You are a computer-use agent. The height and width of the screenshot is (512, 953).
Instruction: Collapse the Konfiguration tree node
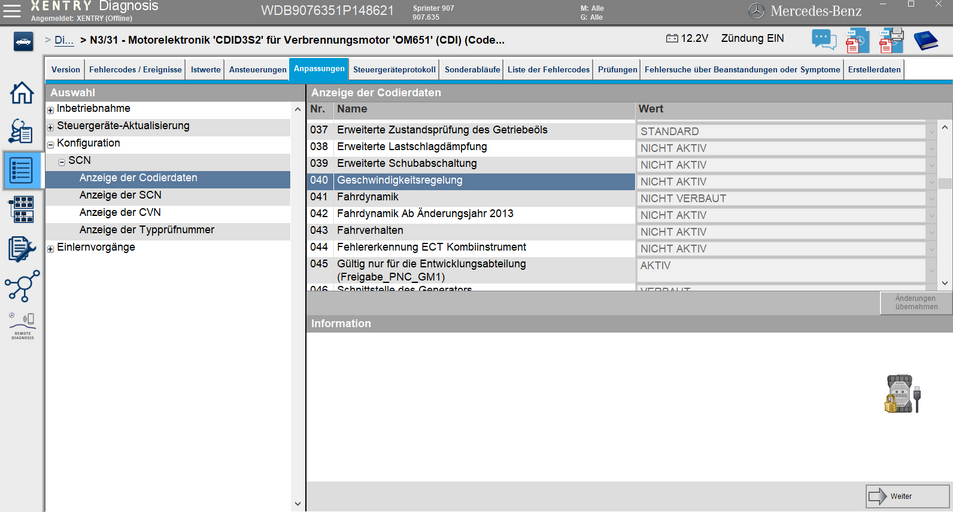[x=50, y=145]
